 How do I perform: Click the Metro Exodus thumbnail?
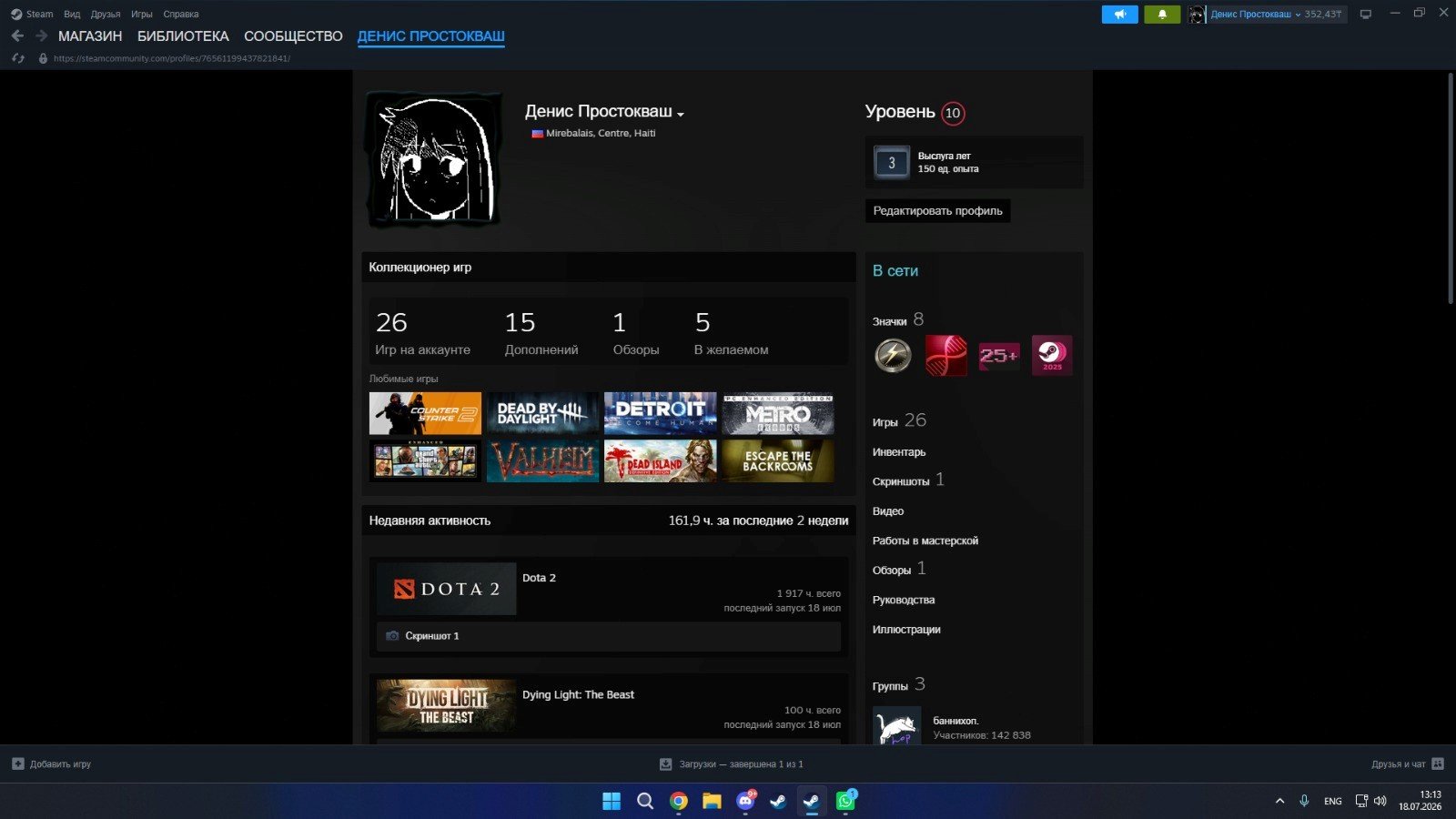(x=778, y=413)
